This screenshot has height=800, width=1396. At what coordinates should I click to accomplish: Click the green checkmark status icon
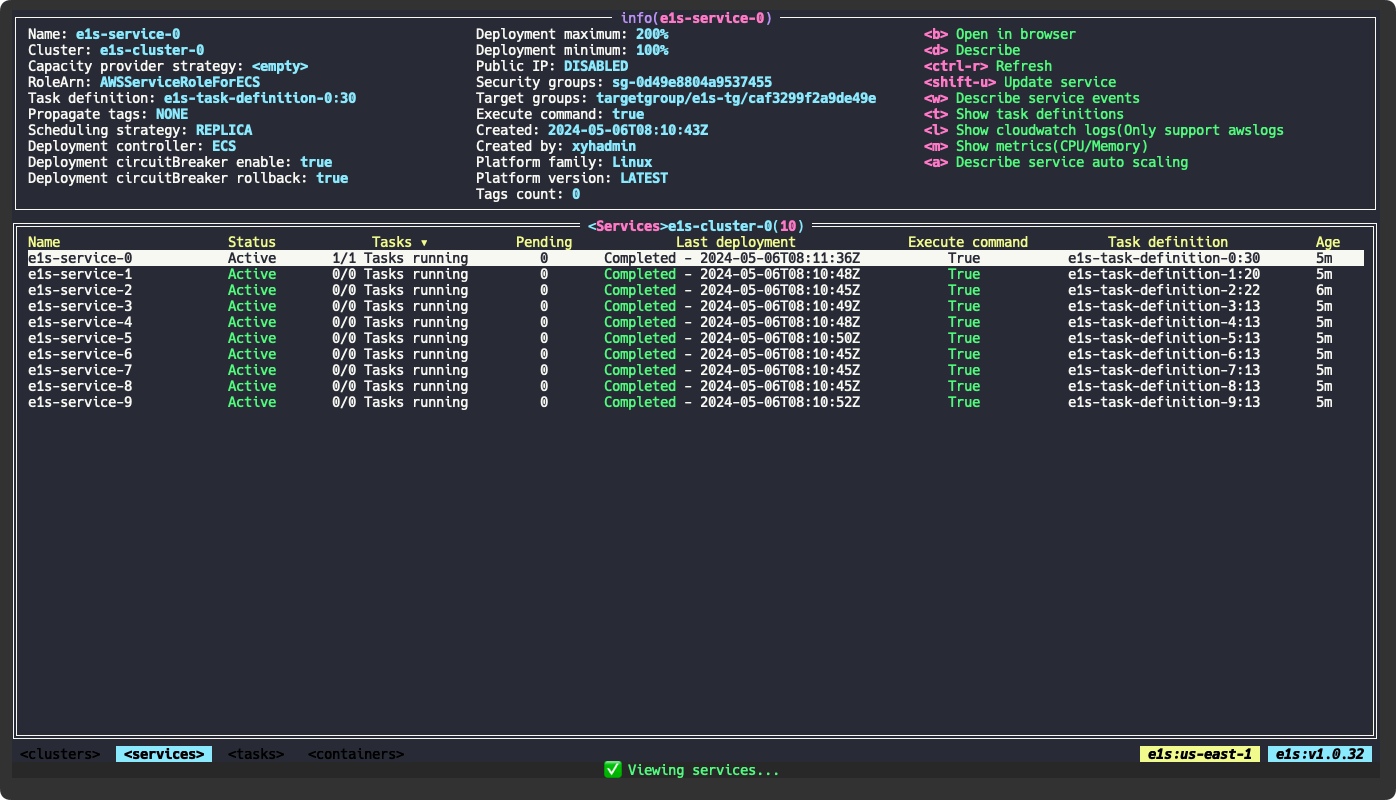pyautogui.click(x=612, y=770)
